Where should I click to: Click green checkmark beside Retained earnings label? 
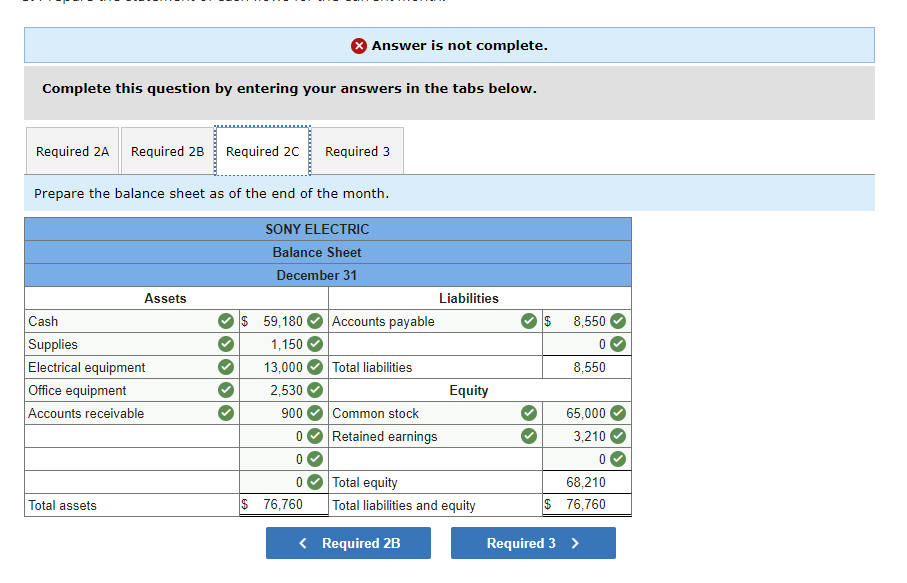tap(529, 436)
